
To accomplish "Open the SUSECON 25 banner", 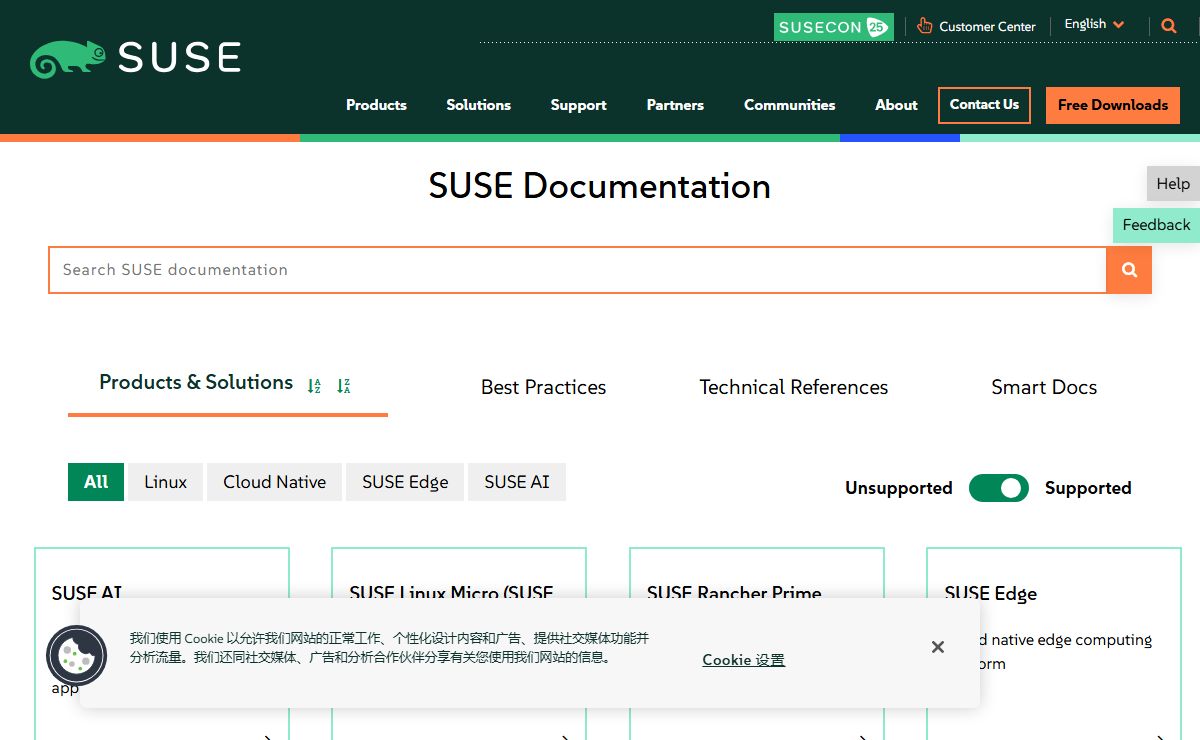I will click(833, 27).
